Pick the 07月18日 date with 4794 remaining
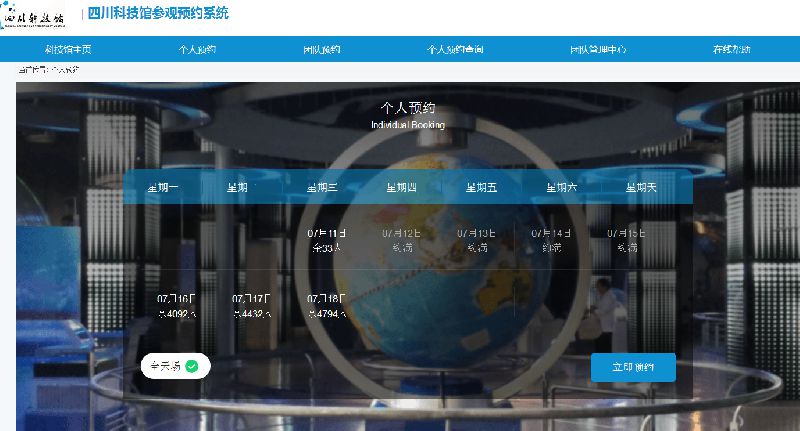Viewport: 800px width, 431px height. [326, 305]
